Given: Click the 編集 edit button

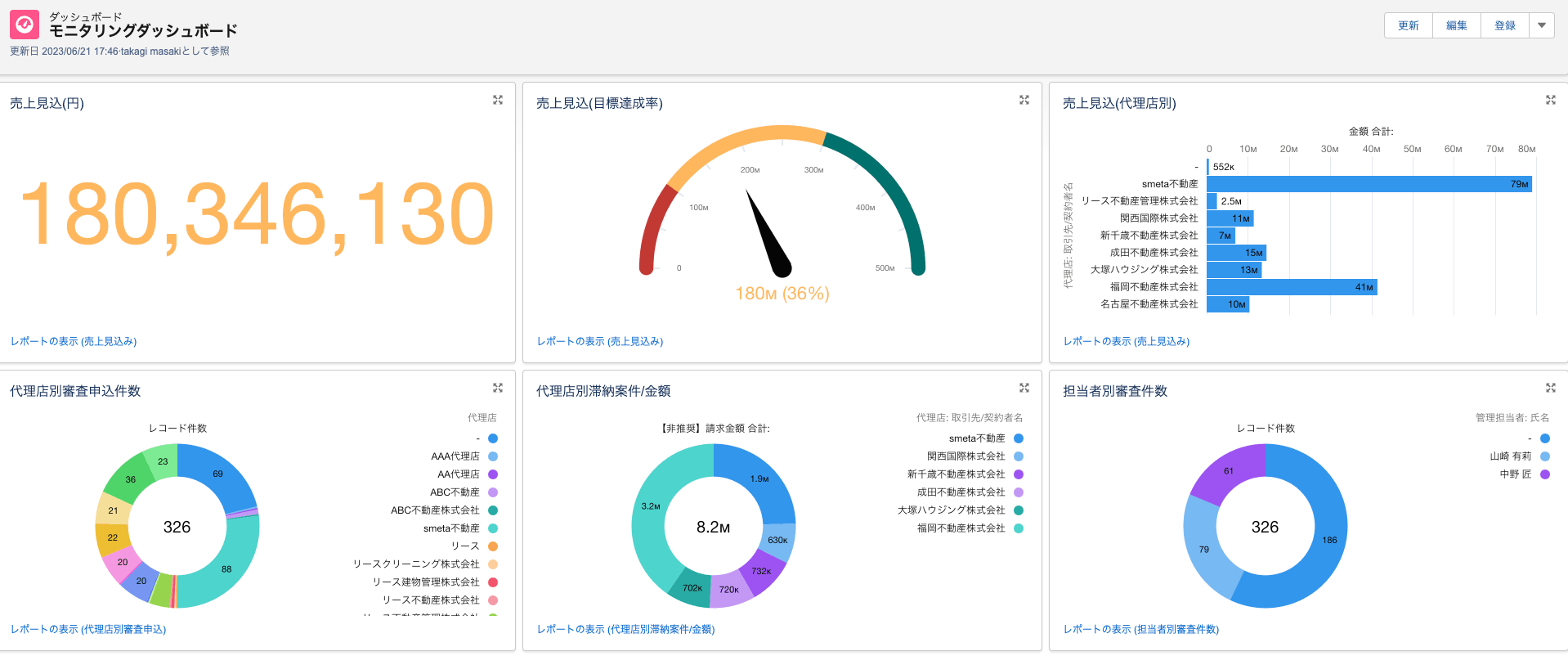Looking at the screenshot, I should click(1457, 25).
